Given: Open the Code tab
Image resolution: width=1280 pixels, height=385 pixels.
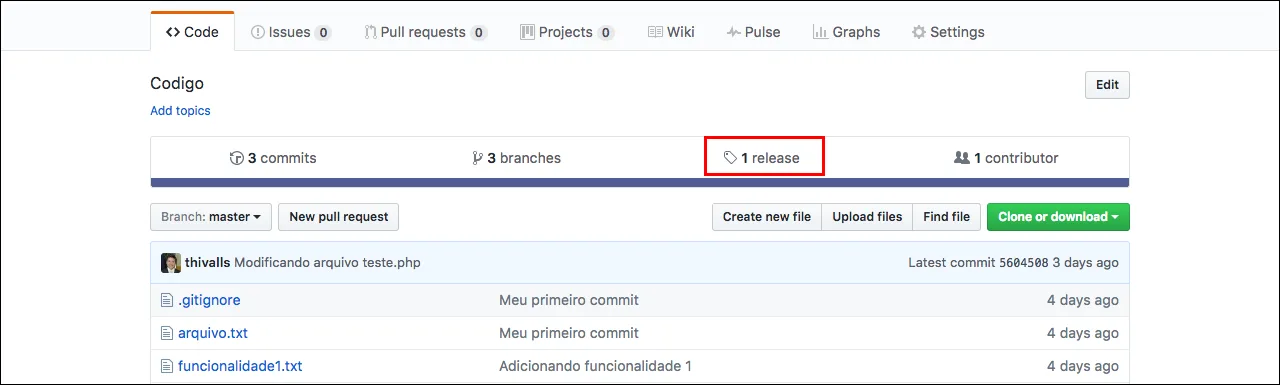Looking at the screenshot, I should click(x=192, y=32).
